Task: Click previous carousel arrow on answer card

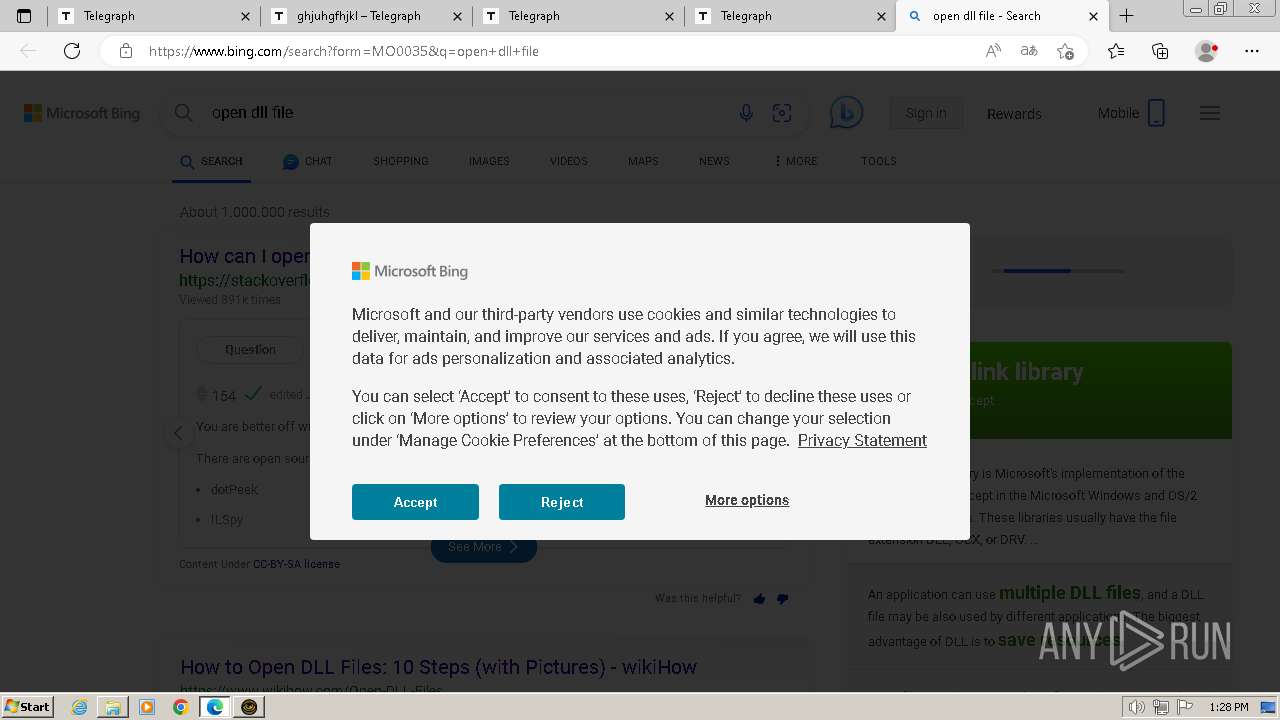Action: 178,433
